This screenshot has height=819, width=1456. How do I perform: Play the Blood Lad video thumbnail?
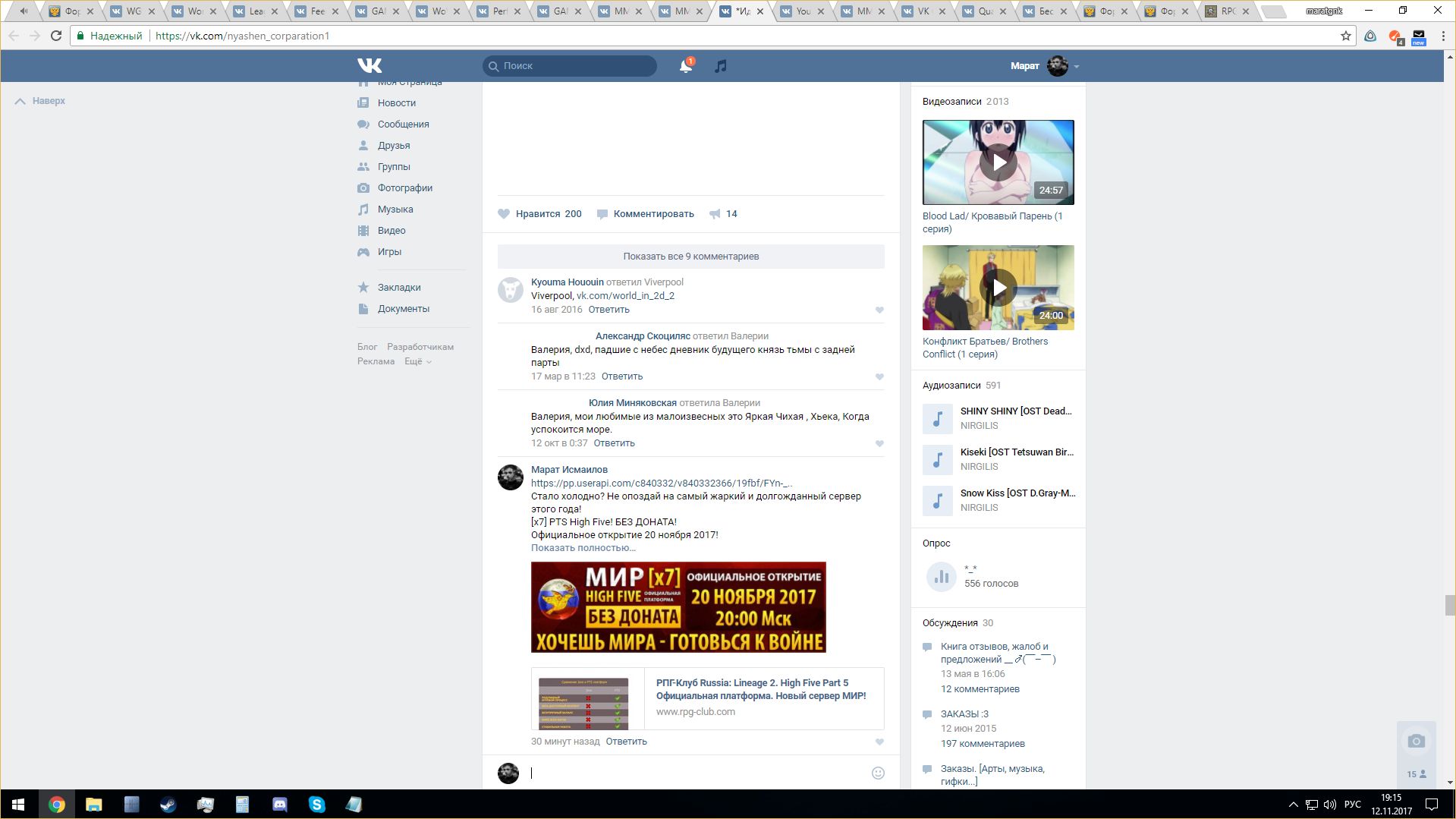pos(998,162)
